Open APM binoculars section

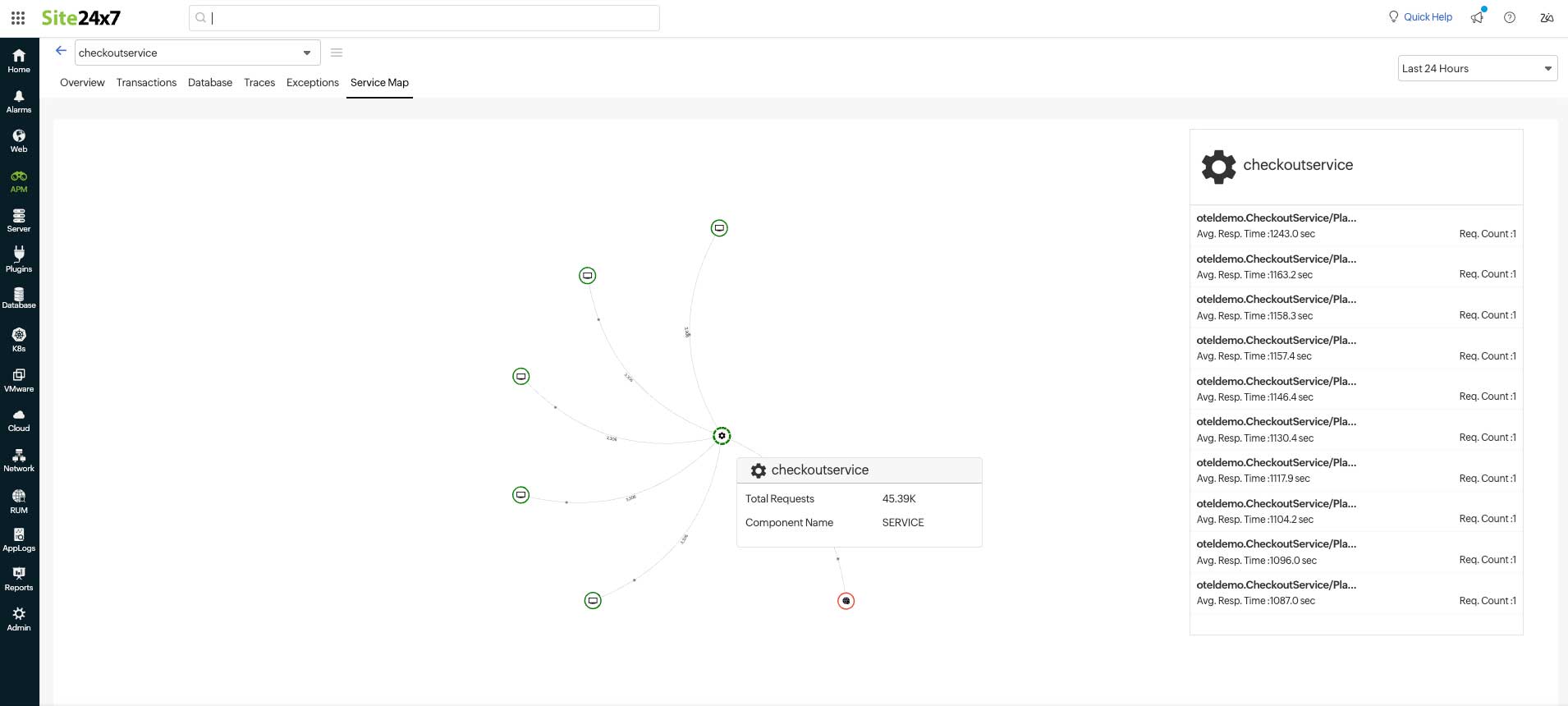point(19,181)
